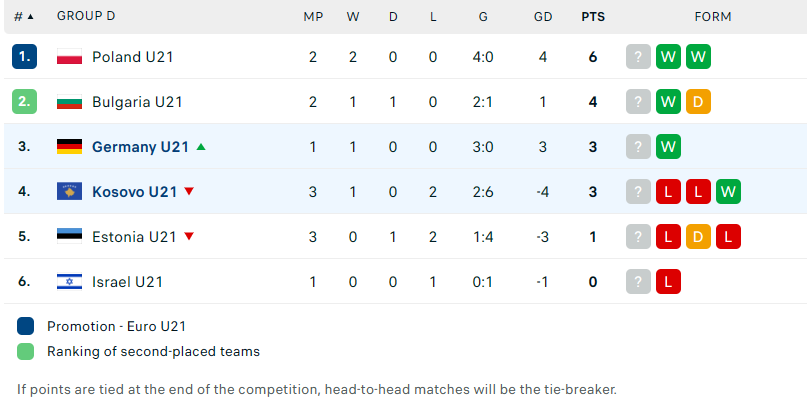Sort standings by PTS column header
Image resolution: width=807 pixels, height=411 pixels.
[593, 16]
